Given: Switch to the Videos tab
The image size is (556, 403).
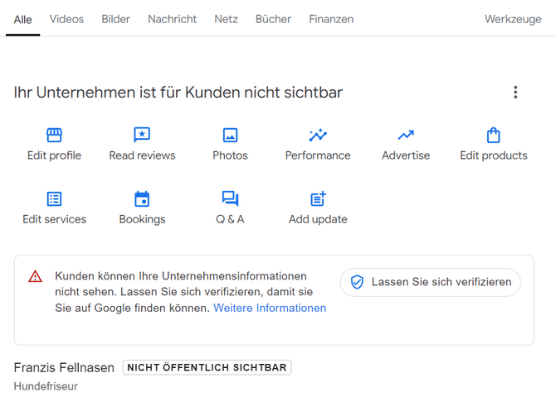Looking at the screenshot, I should pyautogui.click(x=67, y=19).
